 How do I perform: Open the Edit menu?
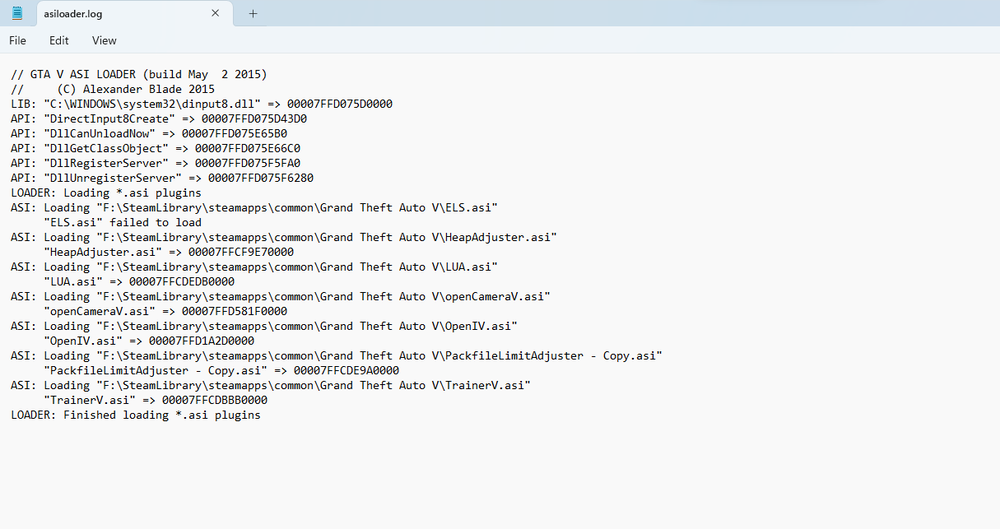tap(59, 41)
